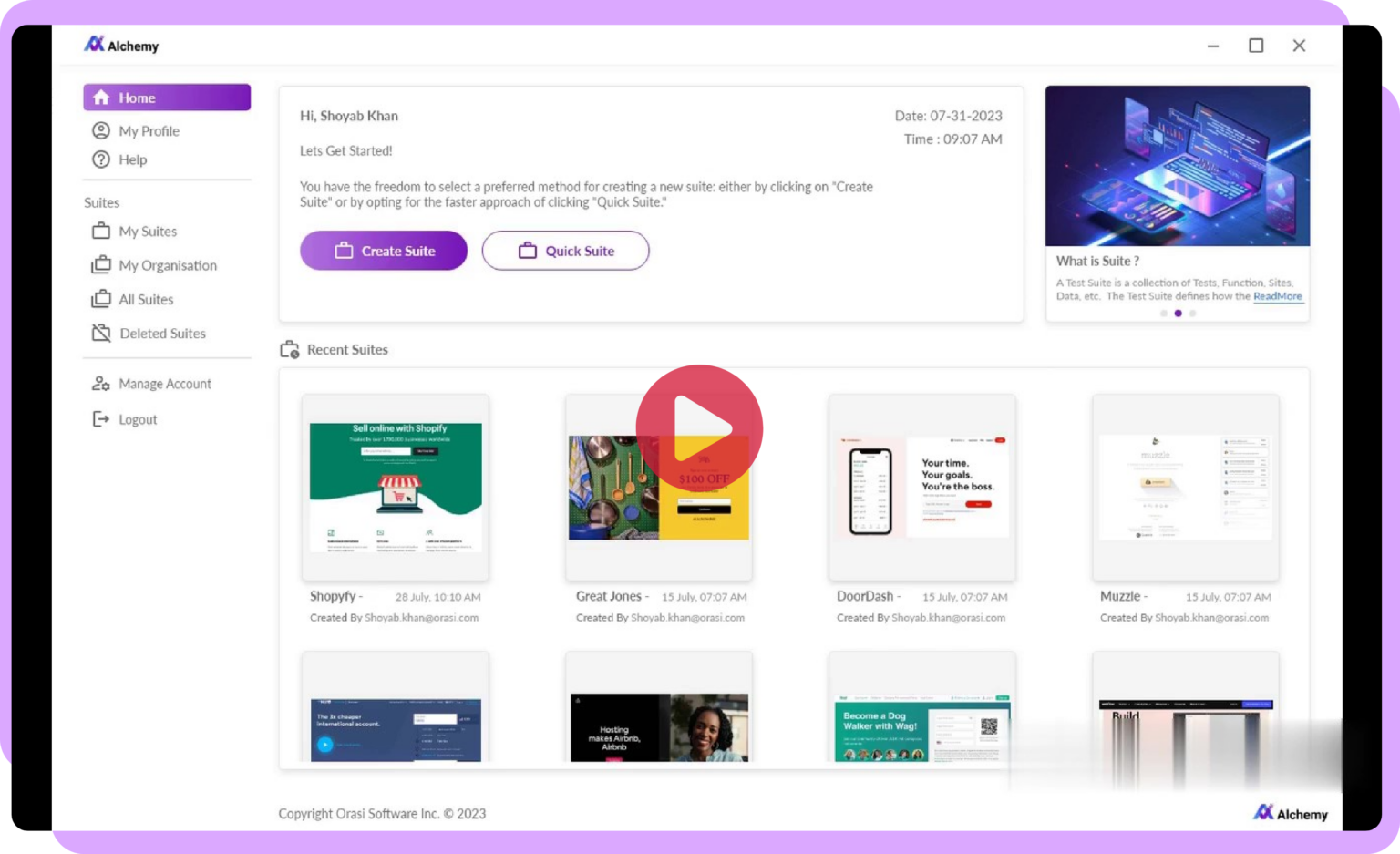Maximize the Alchemy window

pyautogui.click(x=1256, y=46)
